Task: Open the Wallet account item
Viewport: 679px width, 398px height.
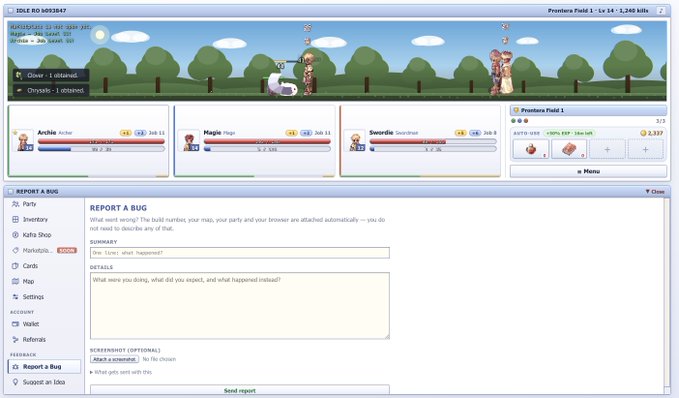Action: point(44,324)
